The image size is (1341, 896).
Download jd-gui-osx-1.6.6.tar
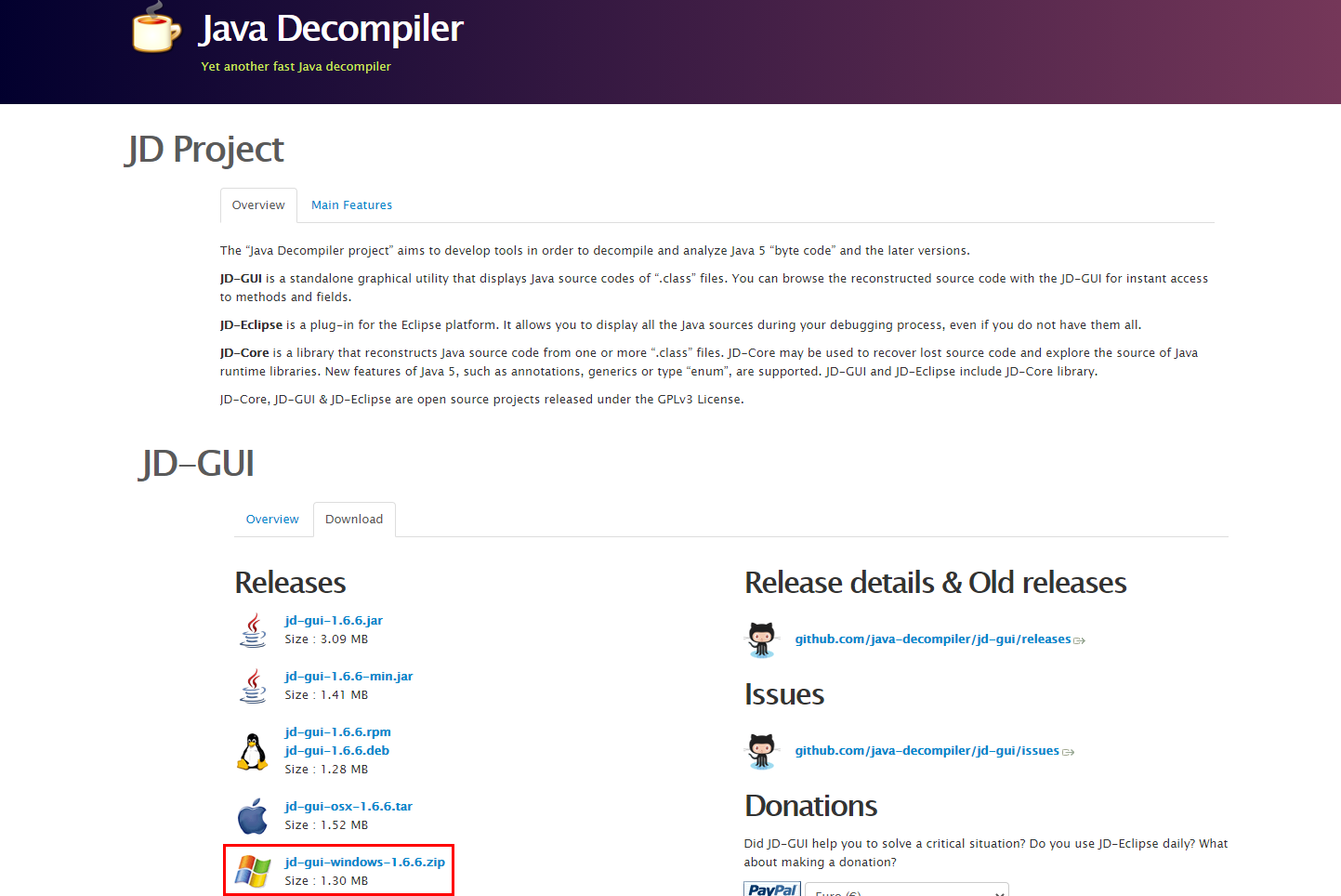[x=348, y=806]
